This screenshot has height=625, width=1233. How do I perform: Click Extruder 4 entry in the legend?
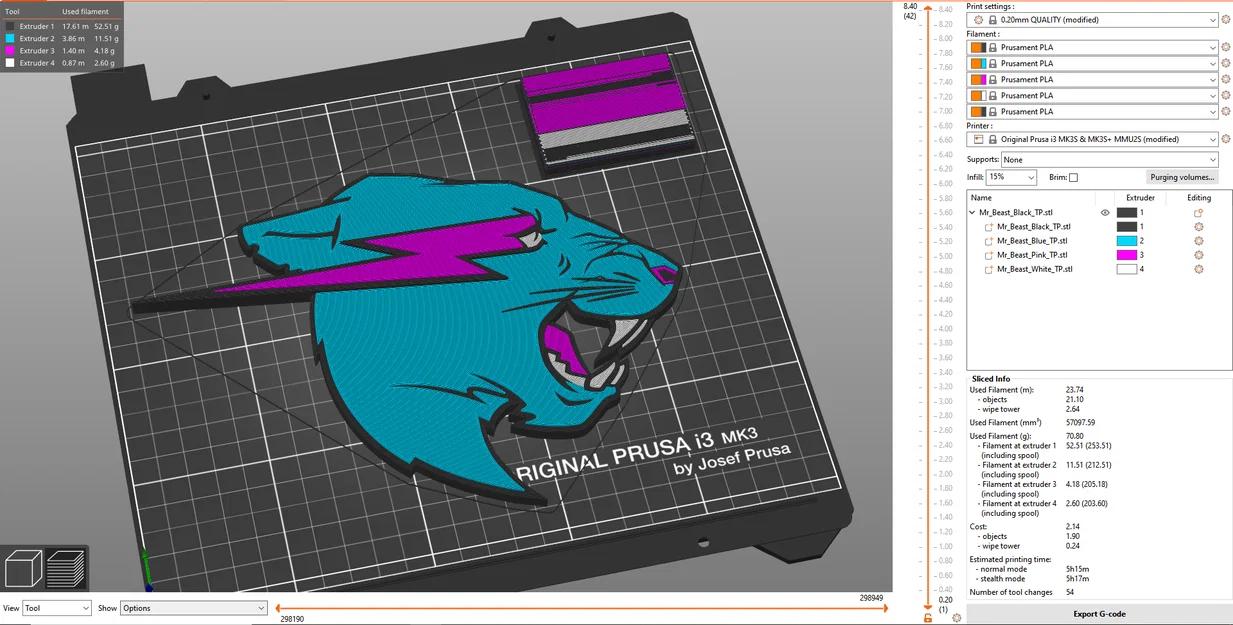pos(61,63)
